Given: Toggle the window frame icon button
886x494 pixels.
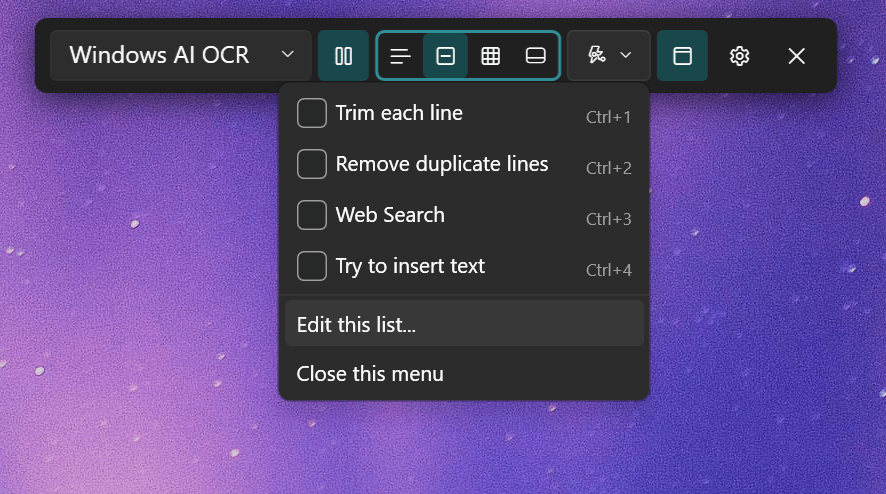Looking at the screenshot, I should pos(682,56).
